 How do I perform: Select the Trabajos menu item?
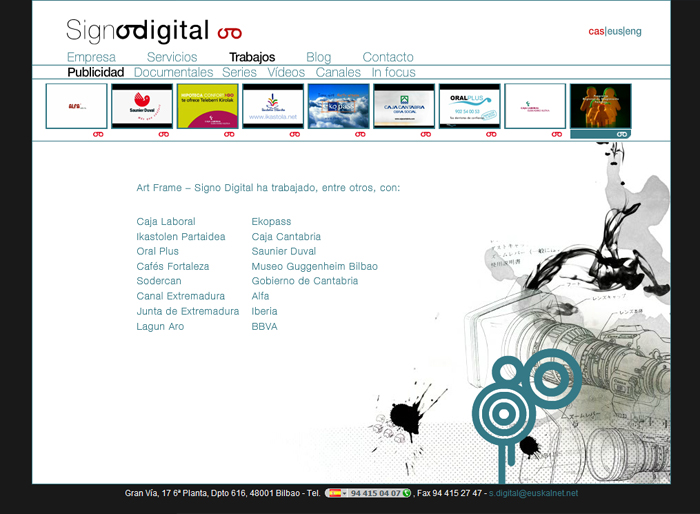click(x=252, y=57)
